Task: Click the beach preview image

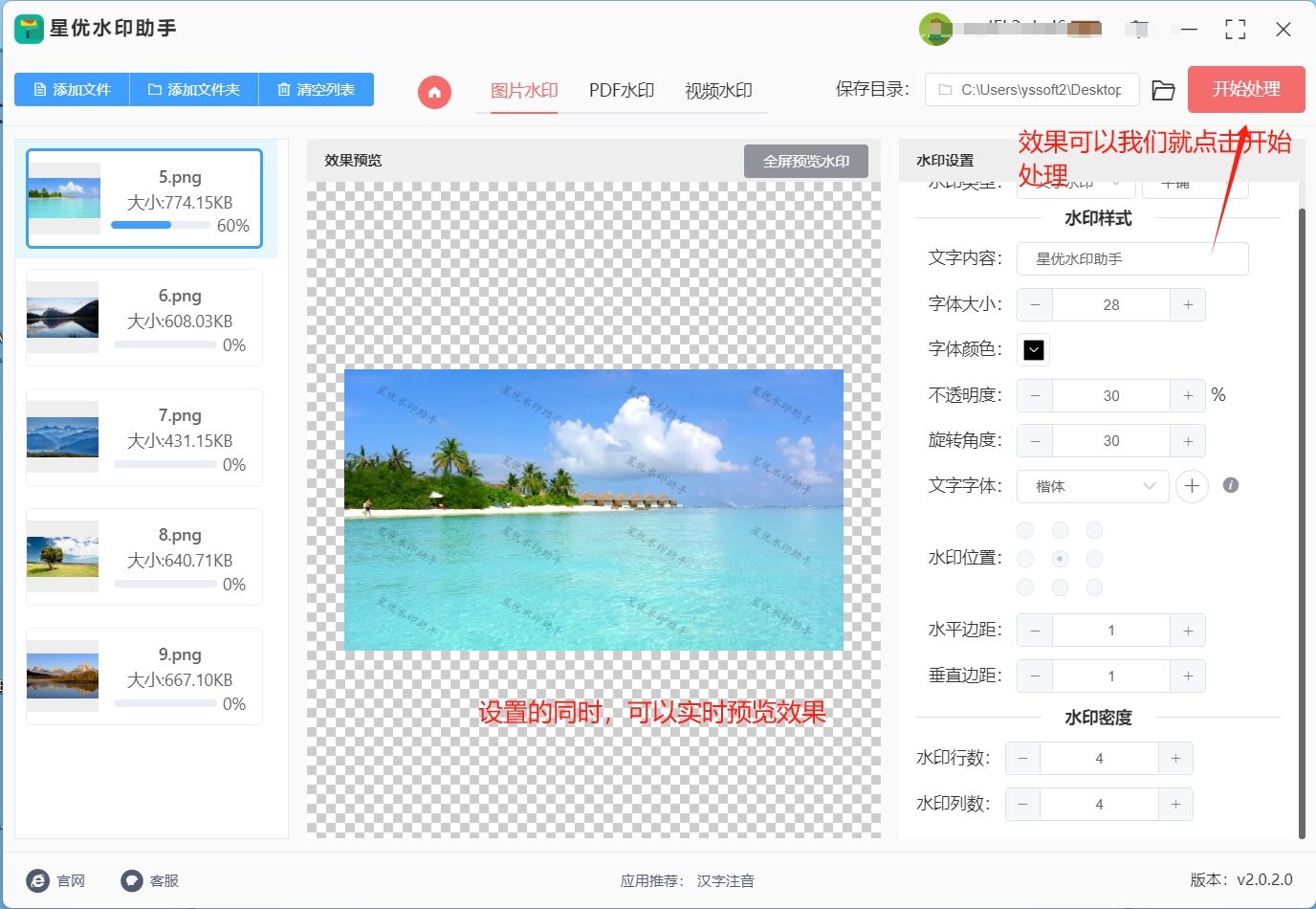Action: click(x=594, y=510)
